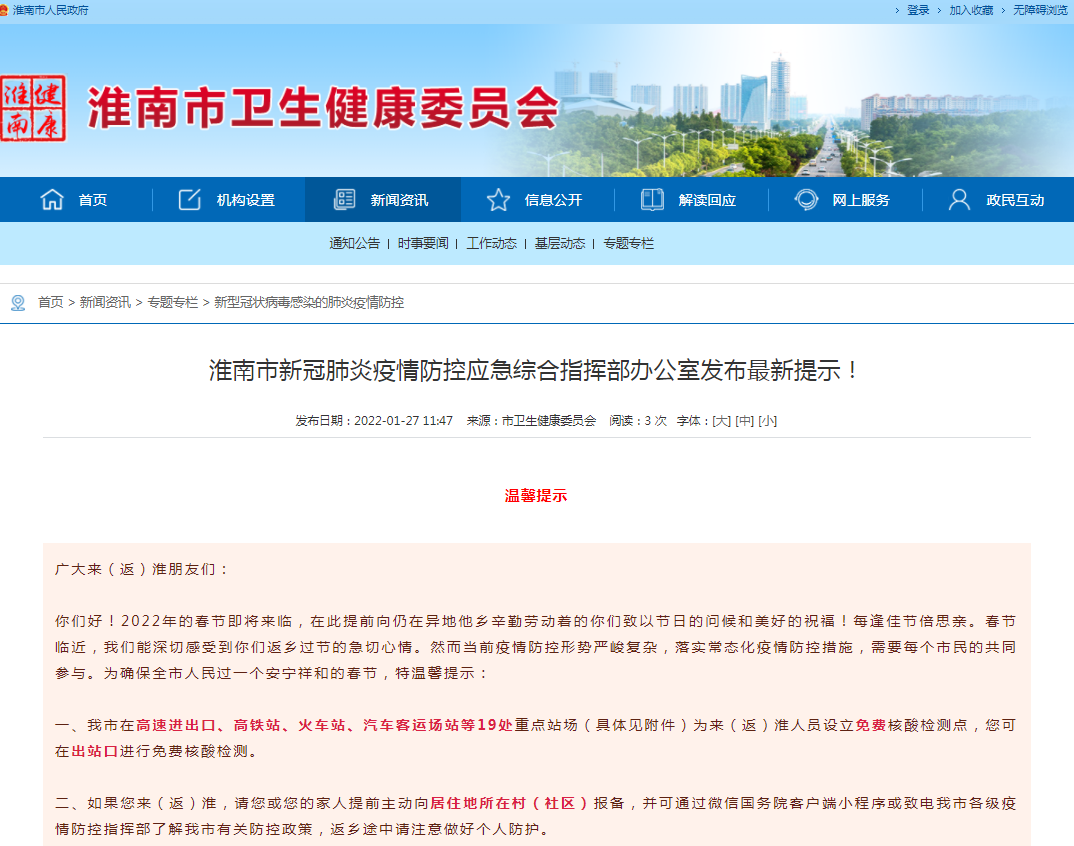Image resolution: width=1074 pixels, height=846 pixels.
Task: Select the pencil icon beside 机构设置
Action: (x=189, y=199)
